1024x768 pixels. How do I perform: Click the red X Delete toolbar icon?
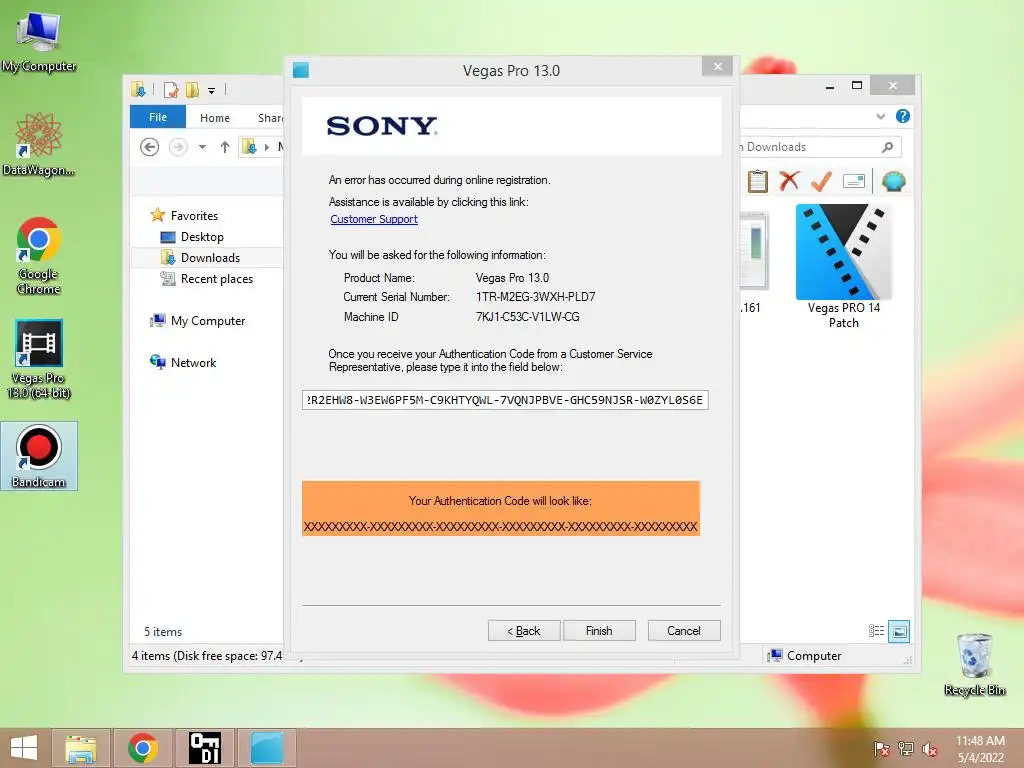pos(789,181)
